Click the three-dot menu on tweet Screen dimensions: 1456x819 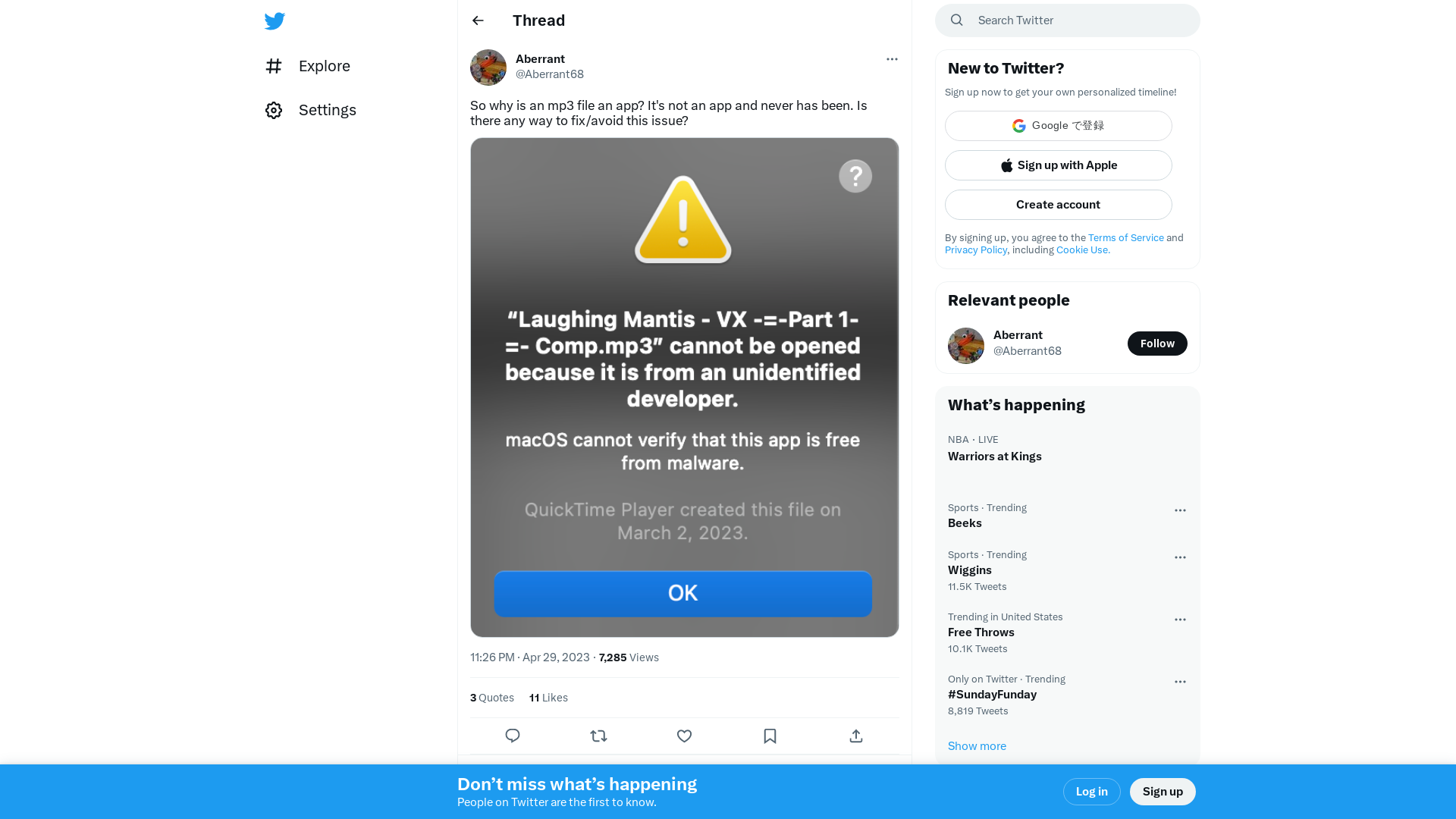click(x=891, y=58)
